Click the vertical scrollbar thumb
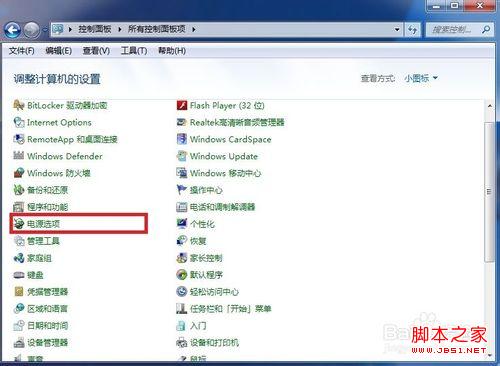 (x=489, y=192)
